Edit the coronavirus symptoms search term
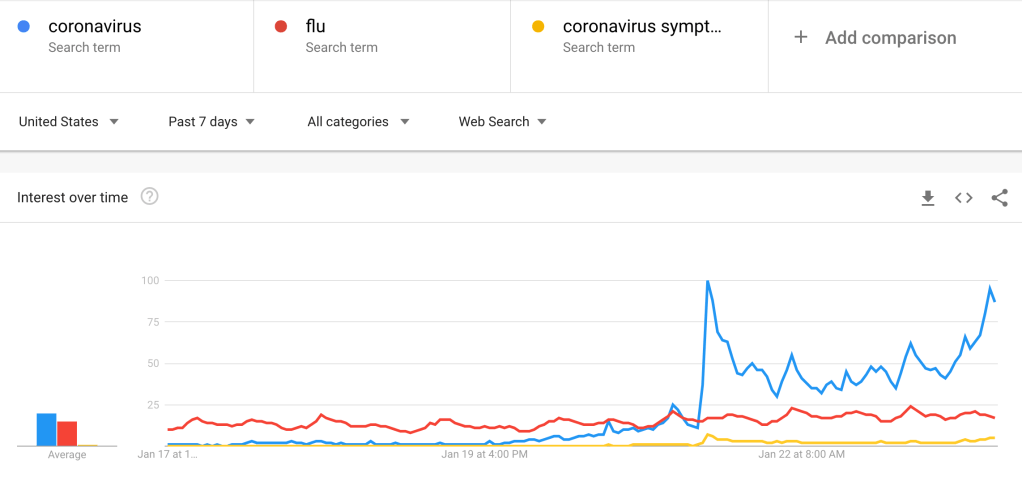 tap(641, 27)
